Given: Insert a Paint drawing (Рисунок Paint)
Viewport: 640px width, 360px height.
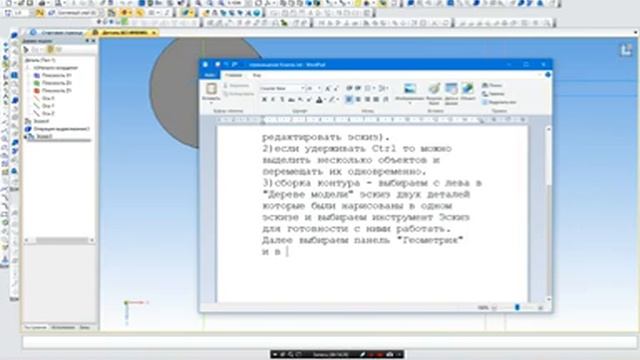Looking at the screenshot, I should coord(434,89).
